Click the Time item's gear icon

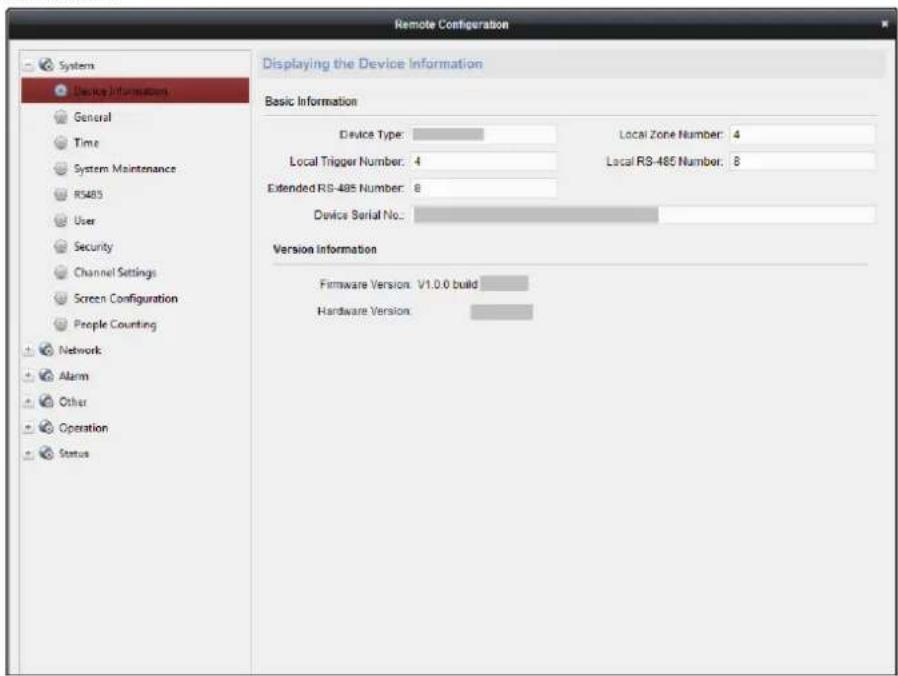coord(61,143)
